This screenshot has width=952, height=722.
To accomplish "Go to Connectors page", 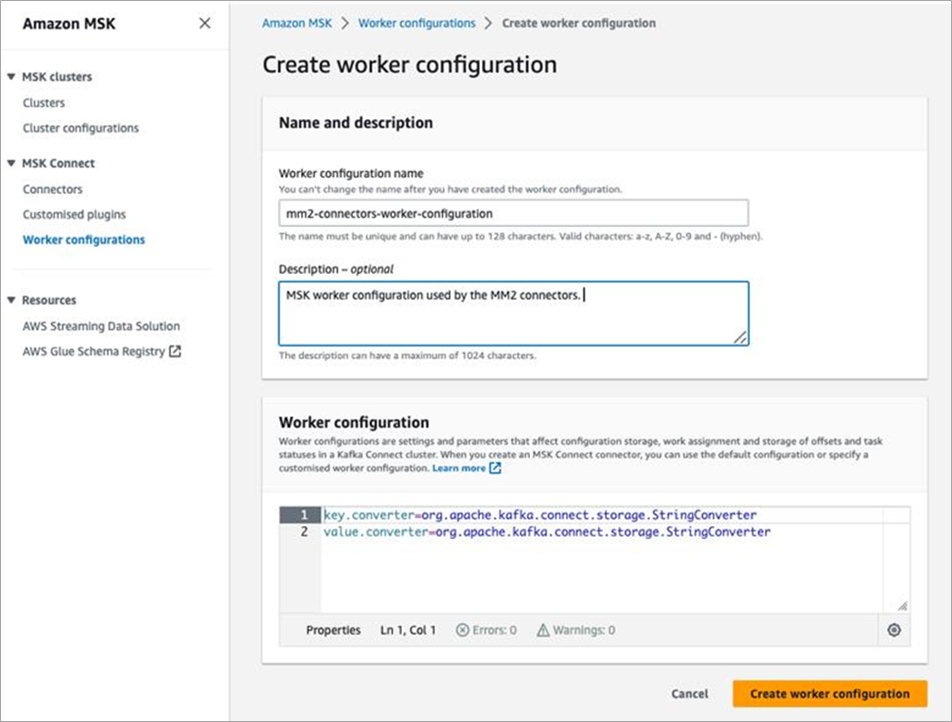I will click(x=52, y=189).
